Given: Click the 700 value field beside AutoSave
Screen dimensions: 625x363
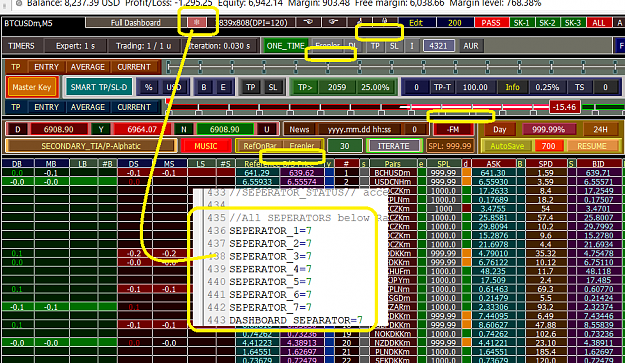Looking at the screenshot, I should [x=548, y=146].
